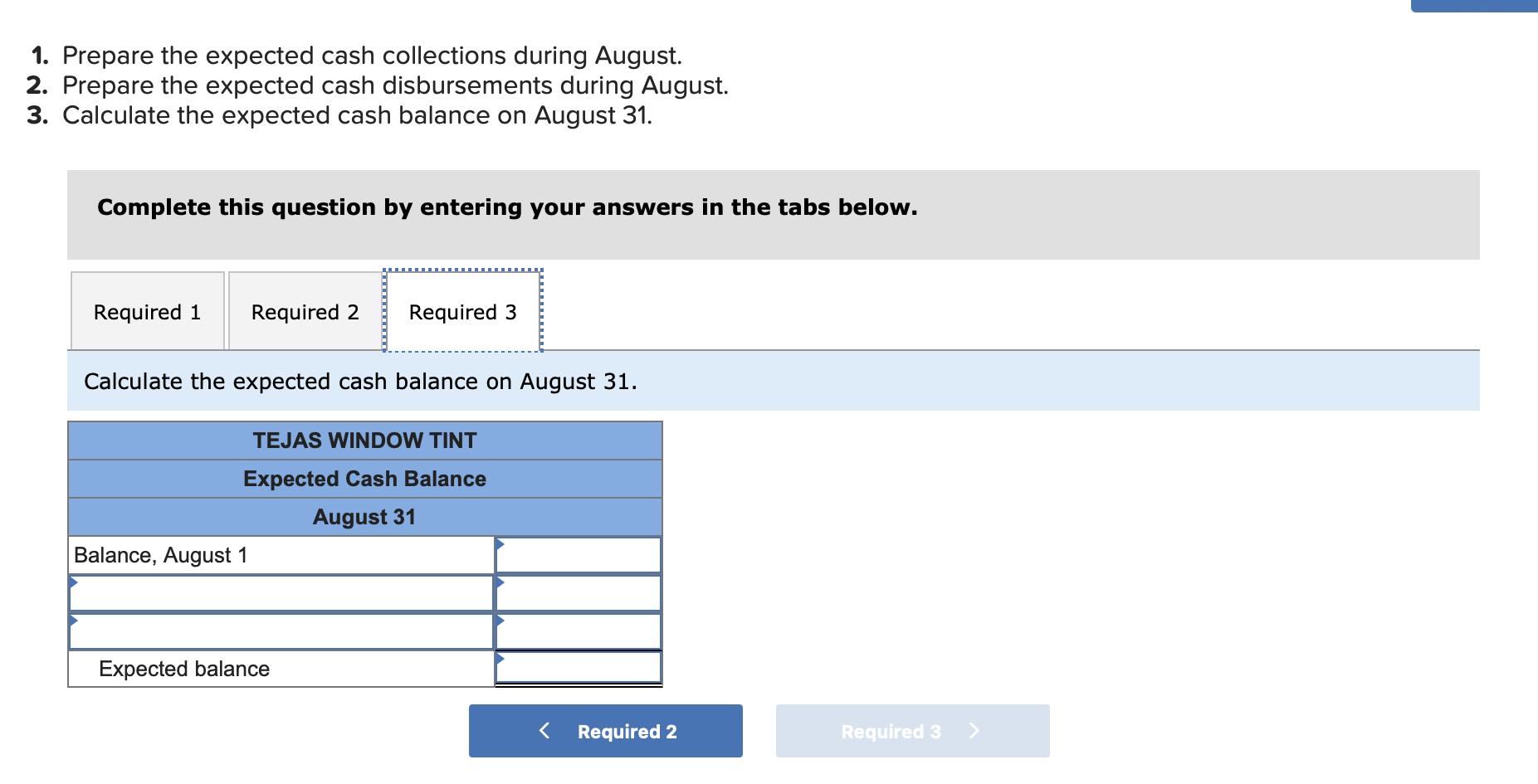Click the forward chevron icon beside Required 3
The height and width of the screenshot is (784, 1538).
coord(974,730)
